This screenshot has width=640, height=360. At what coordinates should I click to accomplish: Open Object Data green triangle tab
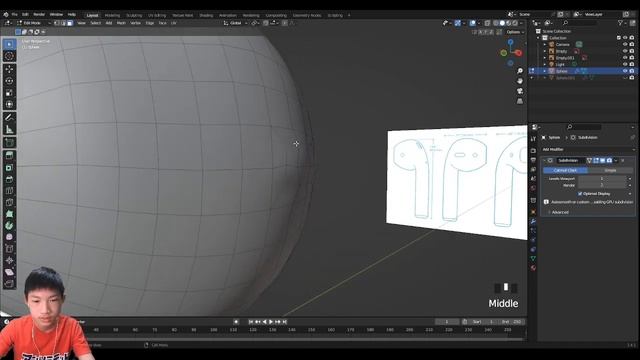(533, 258)
